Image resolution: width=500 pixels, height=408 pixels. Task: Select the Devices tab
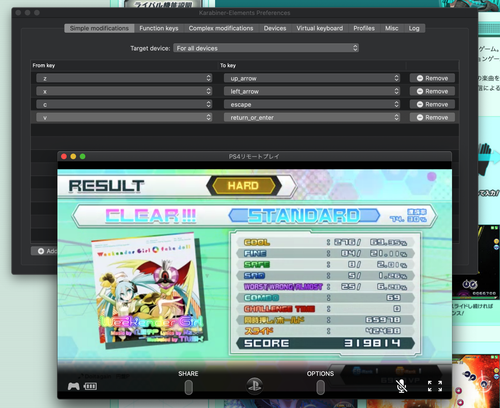[x=275, y=28]
